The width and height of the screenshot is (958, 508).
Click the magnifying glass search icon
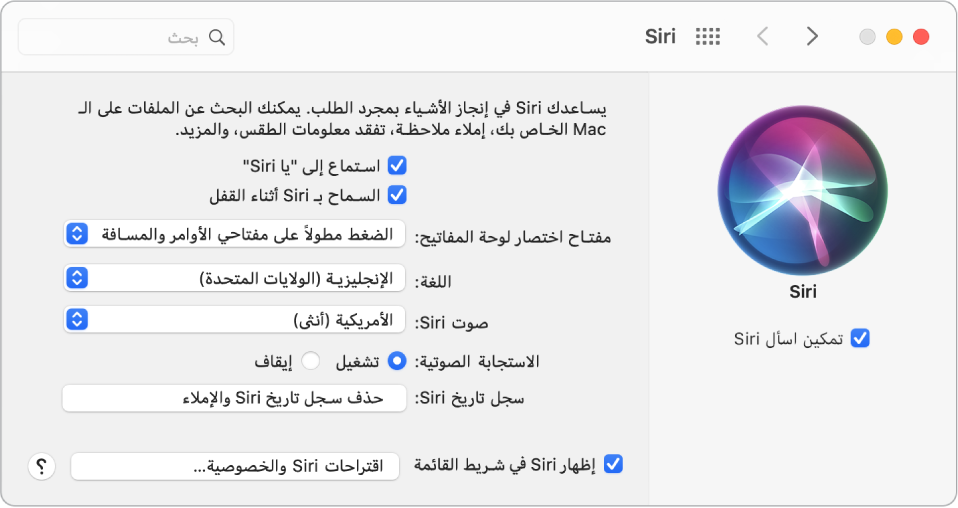(x=217, y=37)
